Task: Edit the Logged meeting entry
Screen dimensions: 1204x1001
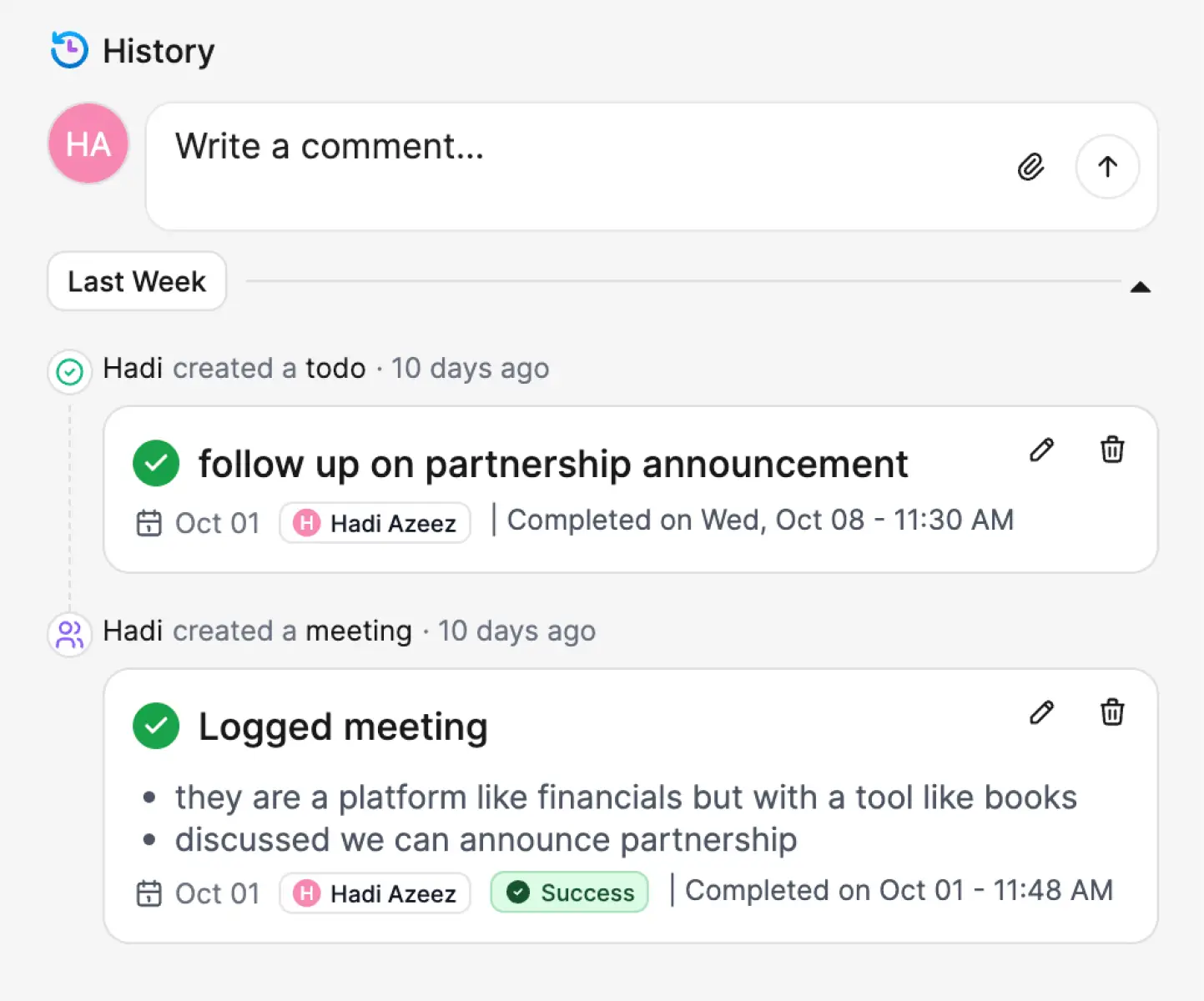Action: click(x=1041, y=713)
